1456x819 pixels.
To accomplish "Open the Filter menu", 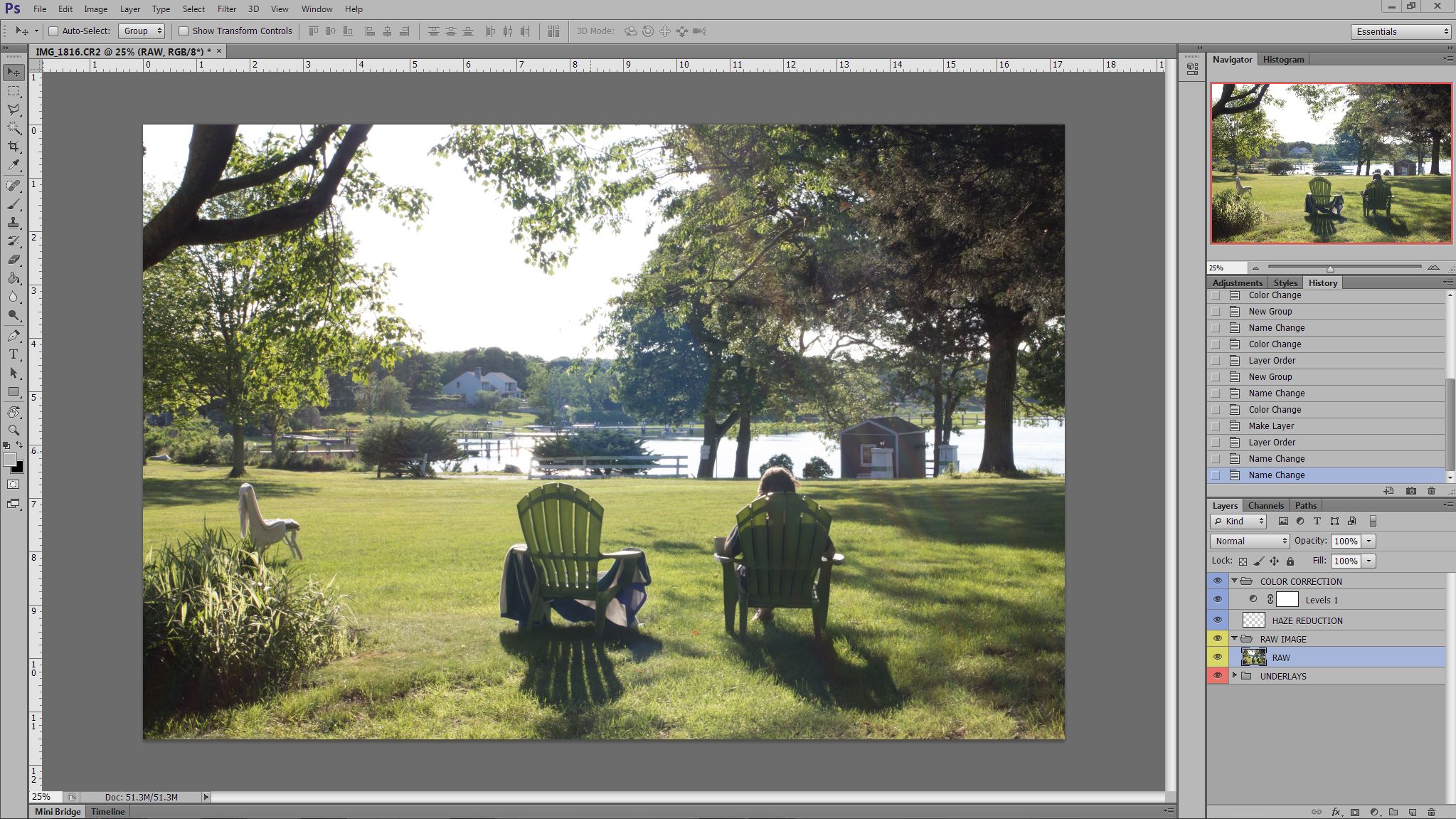I will click(227, 9).
